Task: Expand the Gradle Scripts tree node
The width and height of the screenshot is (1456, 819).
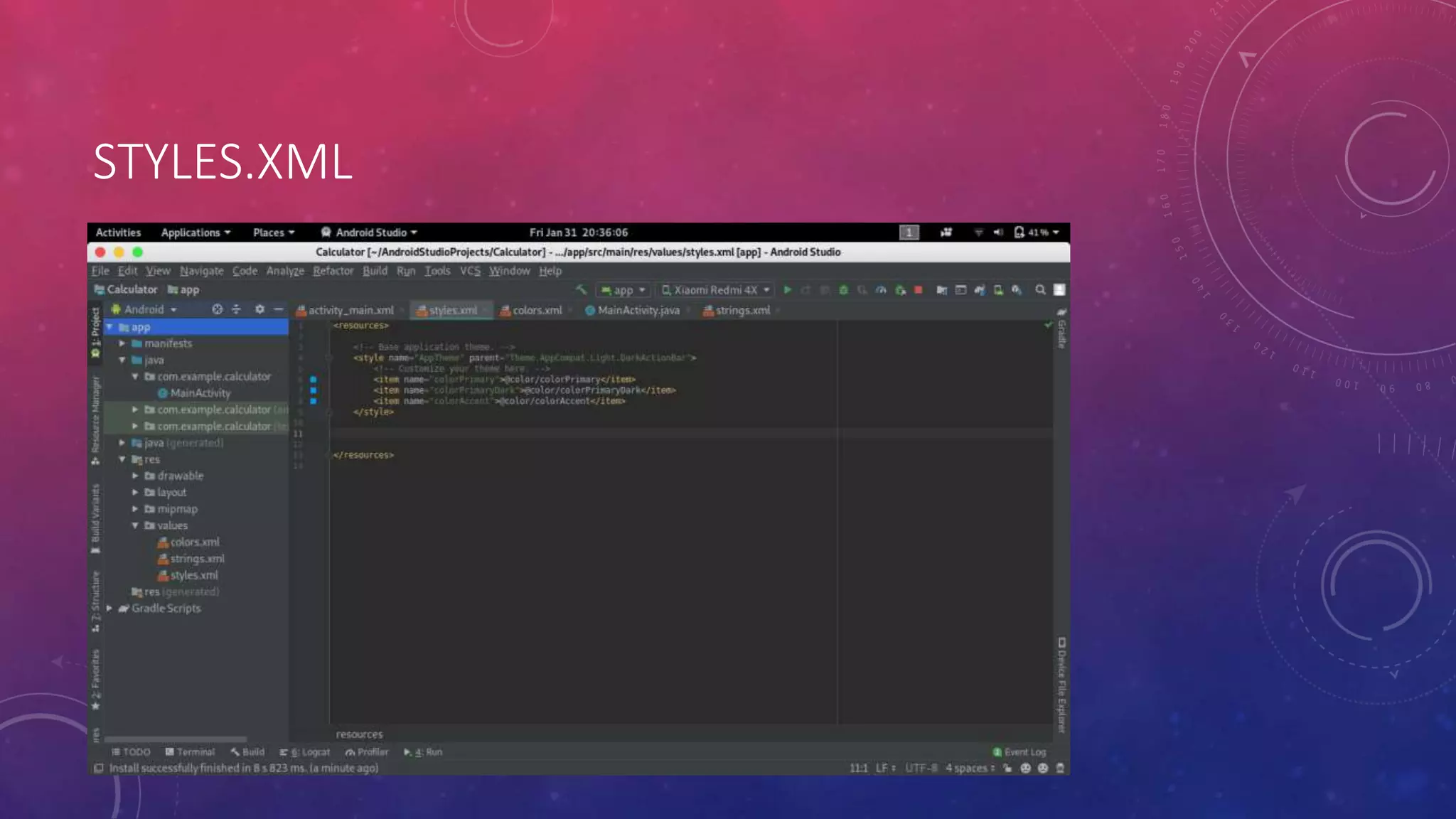Action: coord(109,609)
